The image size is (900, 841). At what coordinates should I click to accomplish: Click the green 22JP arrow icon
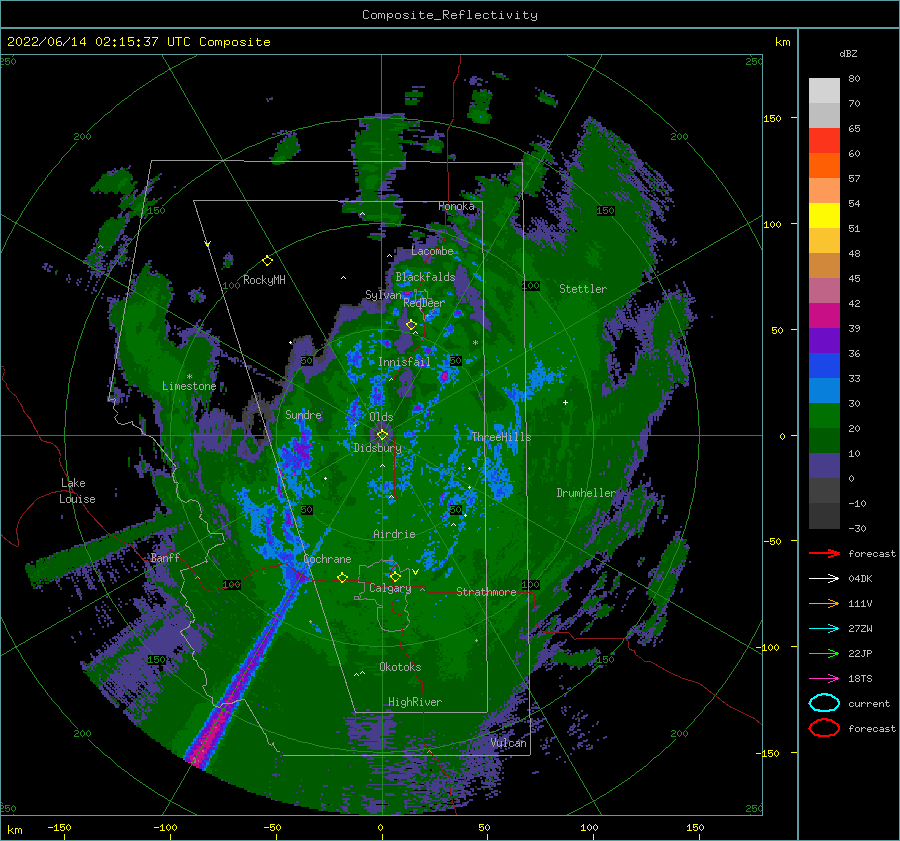tap(824, 653)
